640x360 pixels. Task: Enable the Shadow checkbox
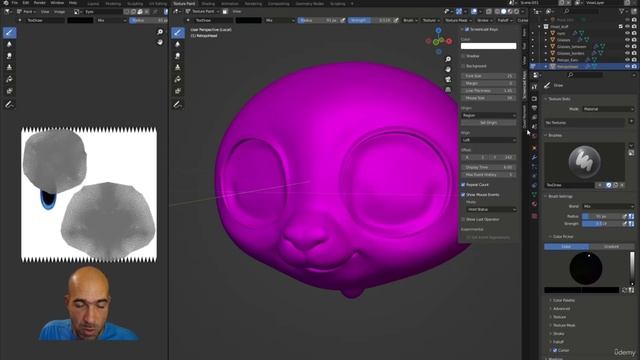(463, 56)
